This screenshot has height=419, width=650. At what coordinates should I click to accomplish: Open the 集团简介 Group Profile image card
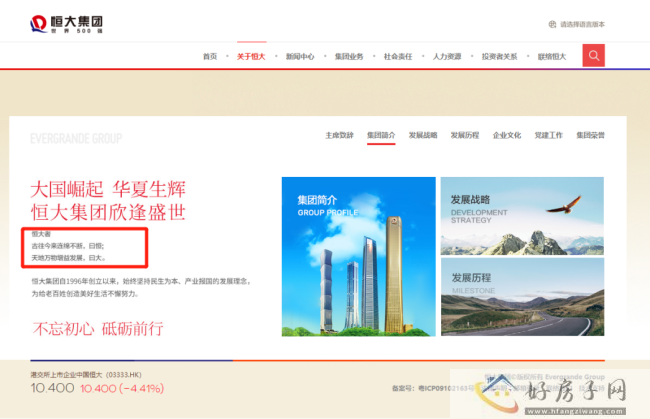pos(359,257)
